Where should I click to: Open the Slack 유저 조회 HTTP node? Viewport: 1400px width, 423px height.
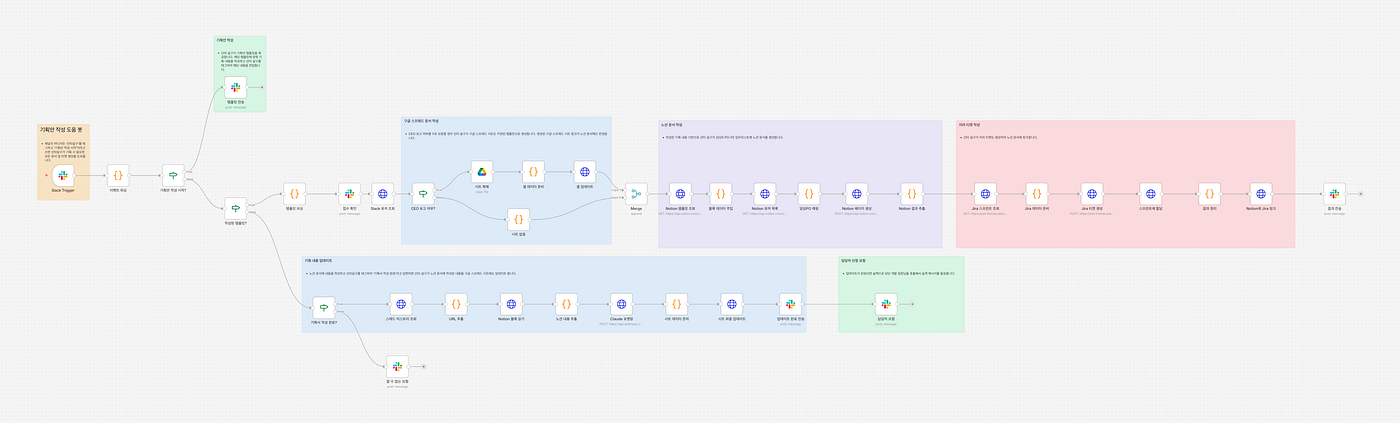383,194
